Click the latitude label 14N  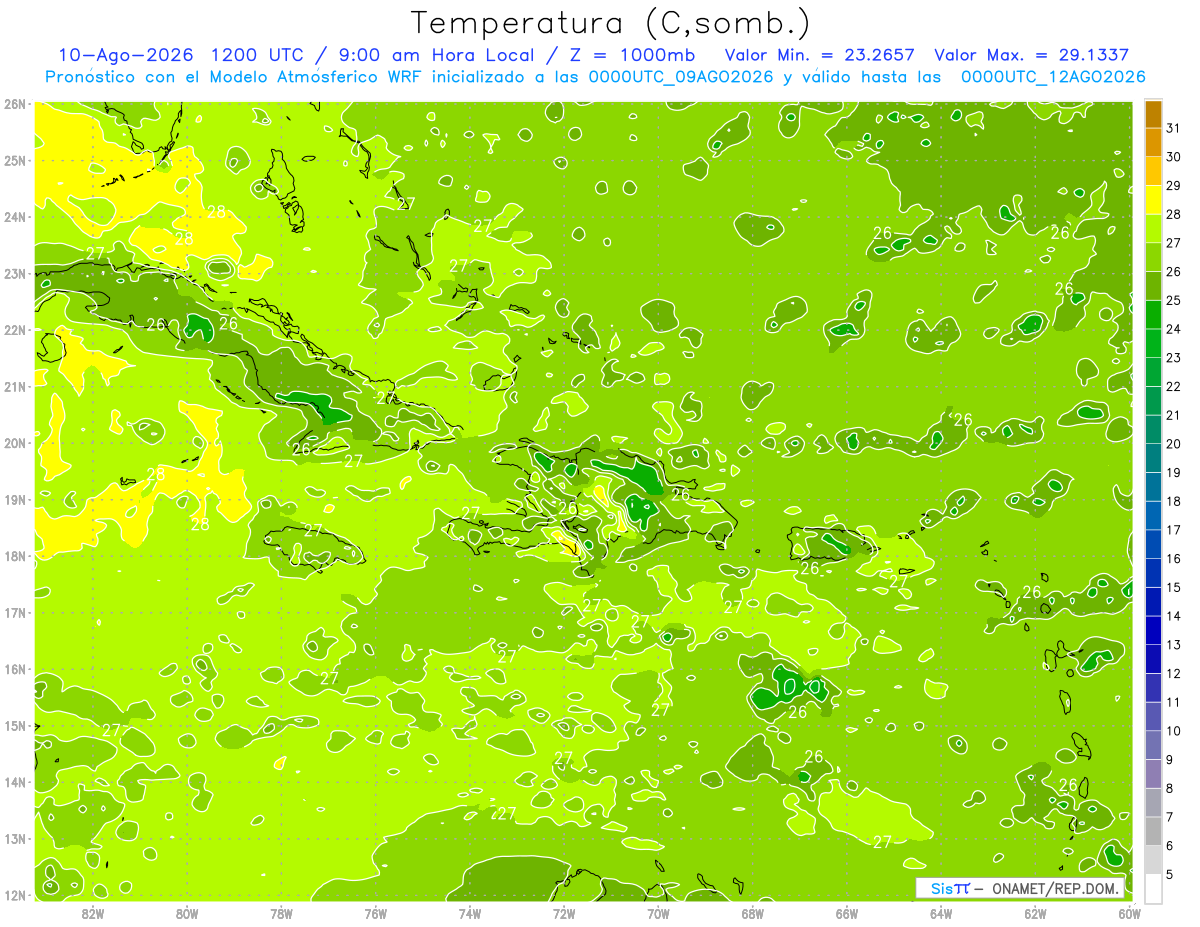[x=15, y=782]
